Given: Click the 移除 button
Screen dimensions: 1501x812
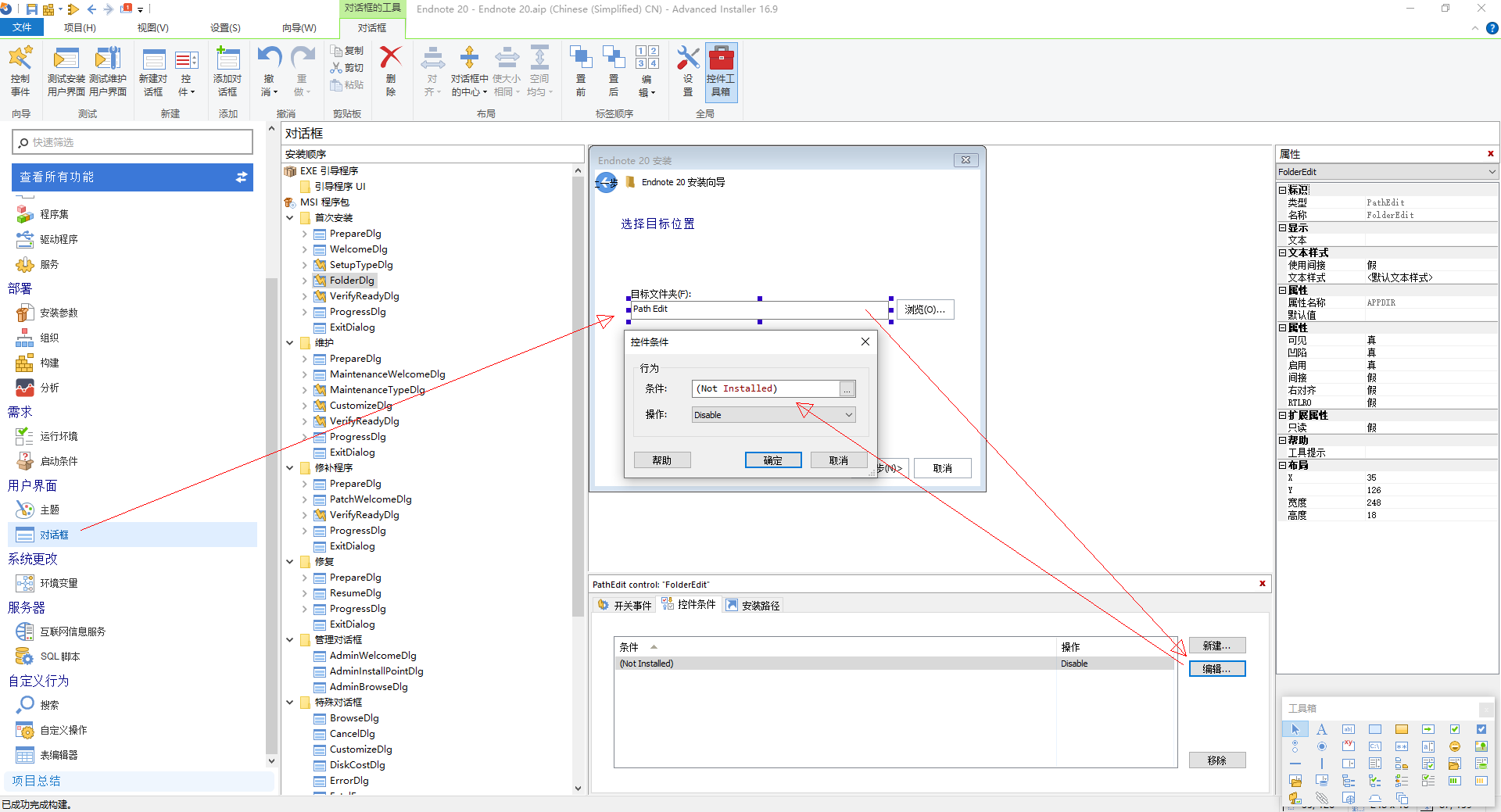Looking at the screenshot, I should [1217, 760].
